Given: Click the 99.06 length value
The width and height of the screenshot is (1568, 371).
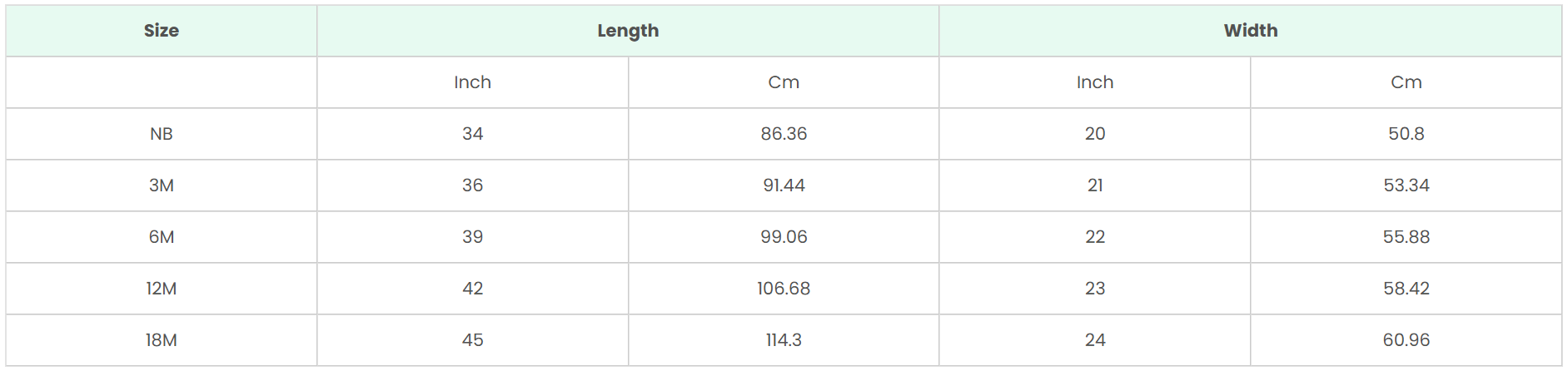Looking at the screenshot, I should tap(784, 237).
